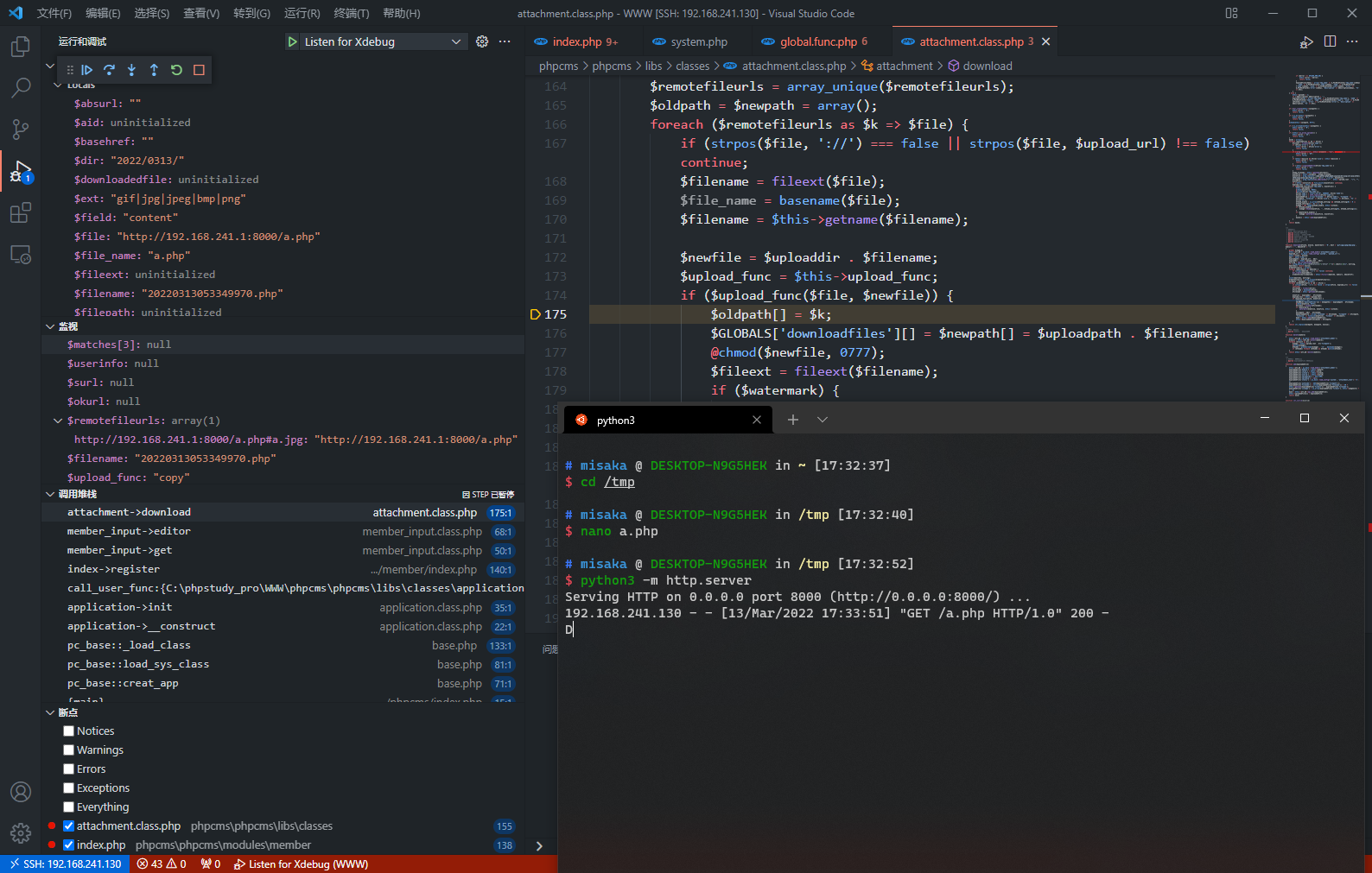Toggle the Errors breakpoint checkbox
The image size is (1372, 873).
tap(69, 769)
